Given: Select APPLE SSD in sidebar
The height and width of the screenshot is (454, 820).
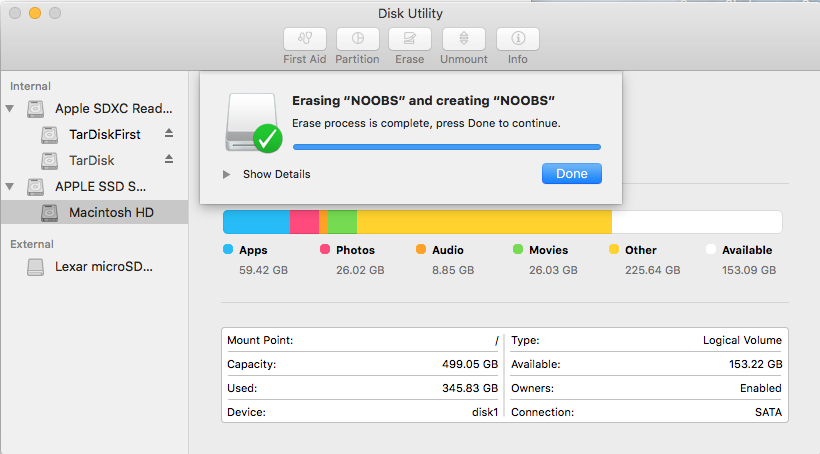Looking at the screenshot, I should 100,187.
